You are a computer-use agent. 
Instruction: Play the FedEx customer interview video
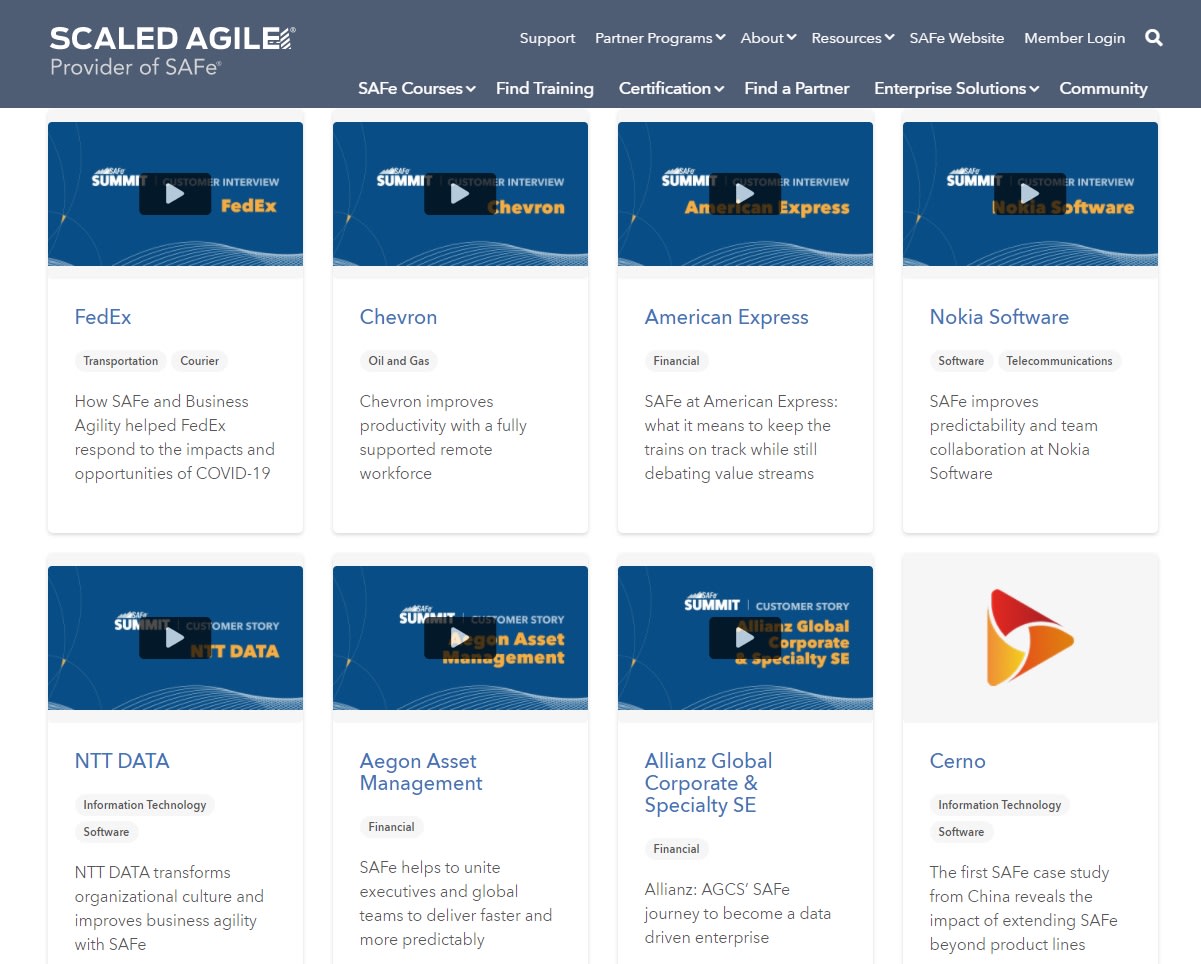[x=175, y=194]
